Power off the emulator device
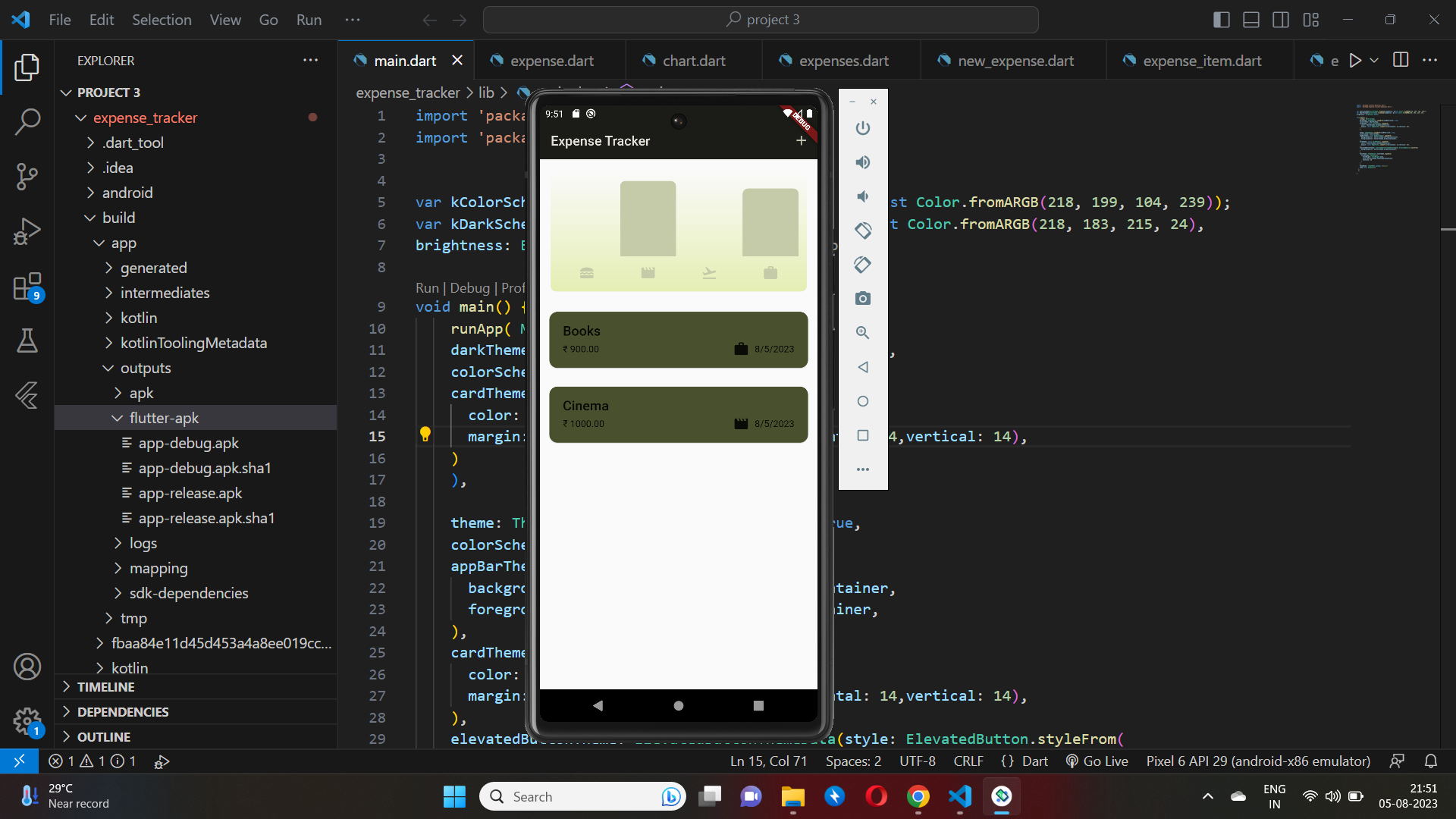Viewport: 1456px width, 819px height. click(863, 128)
